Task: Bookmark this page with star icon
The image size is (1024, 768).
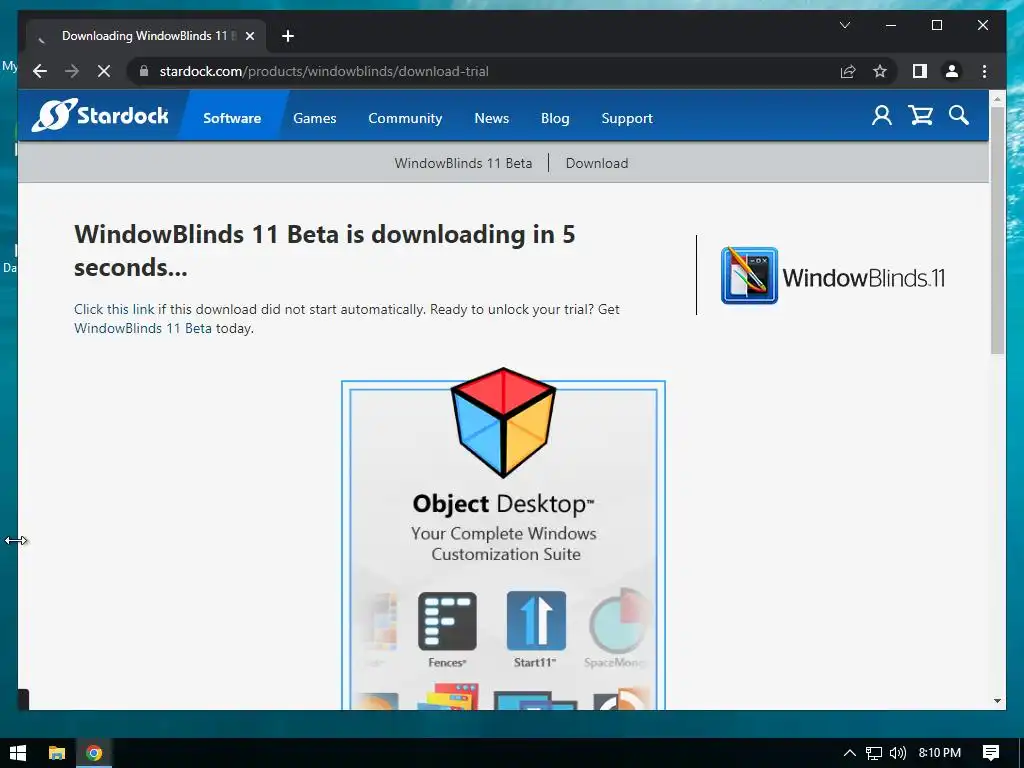Action: (x=880, y=71)
